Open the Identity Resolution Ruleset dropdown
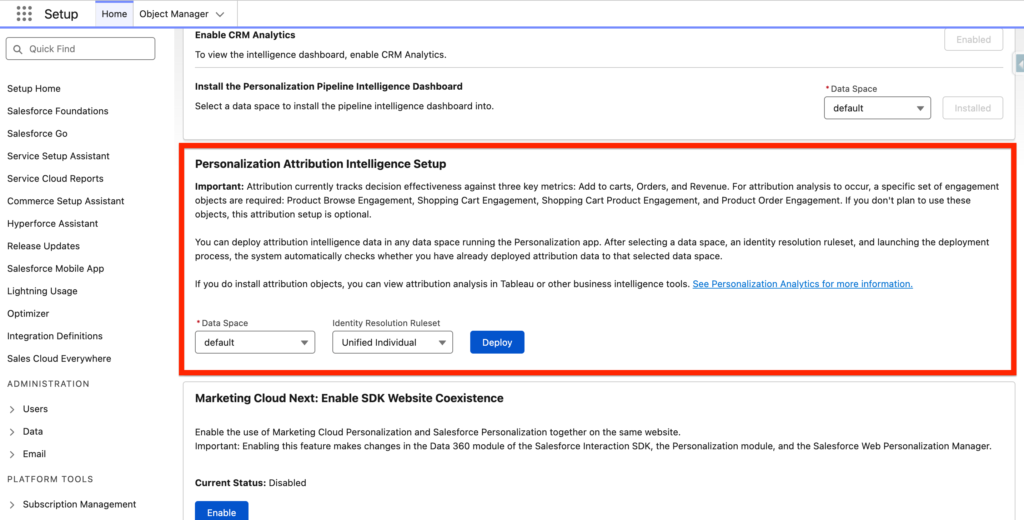 coord(392,343)
